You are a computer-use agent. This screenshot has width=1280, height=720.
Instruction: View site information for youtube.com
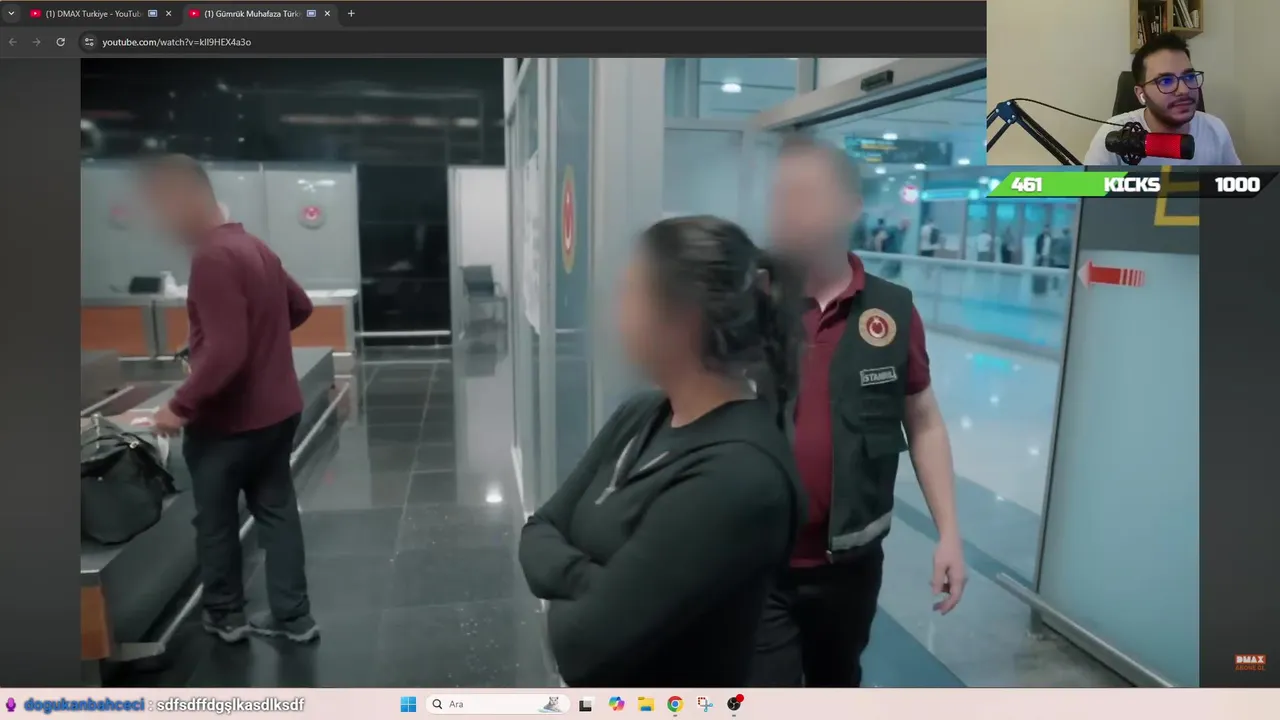pos(89,42)
